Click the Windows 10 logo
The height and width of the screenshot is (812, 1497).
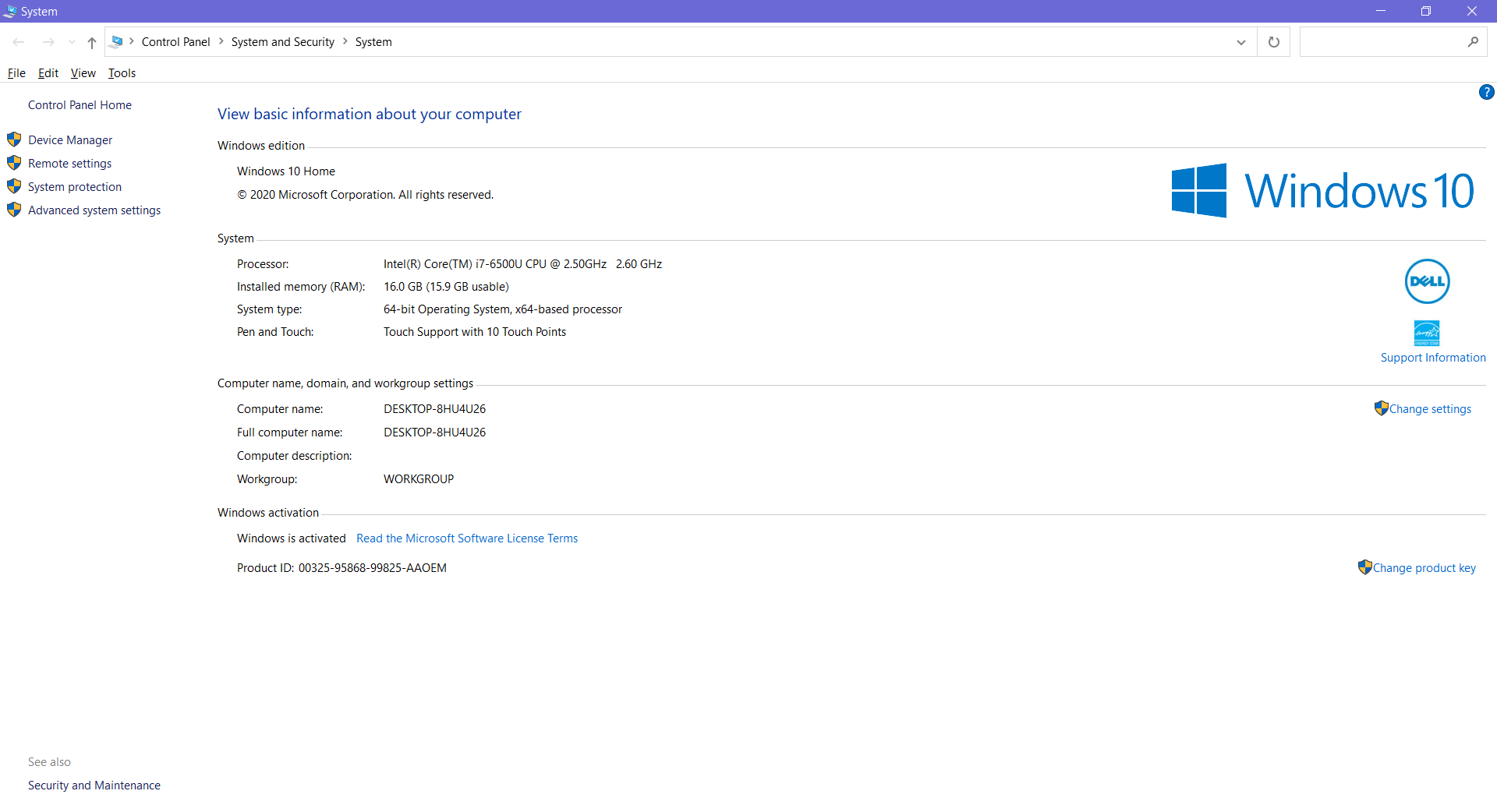pos(1322,190)
